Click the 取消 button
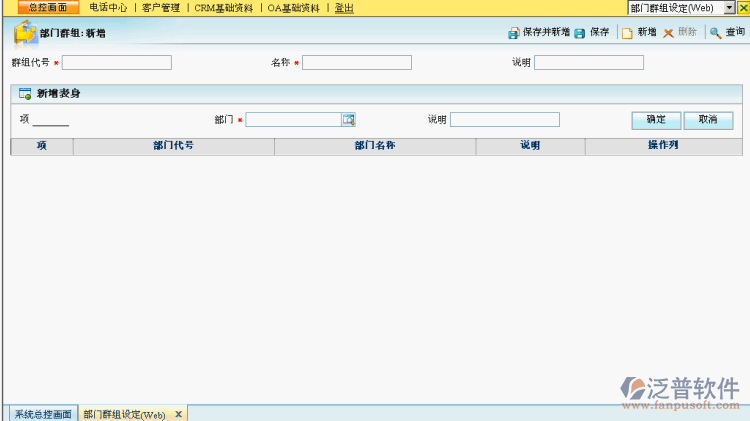Screen dimensions: 750x421 (x=708, y=120)
